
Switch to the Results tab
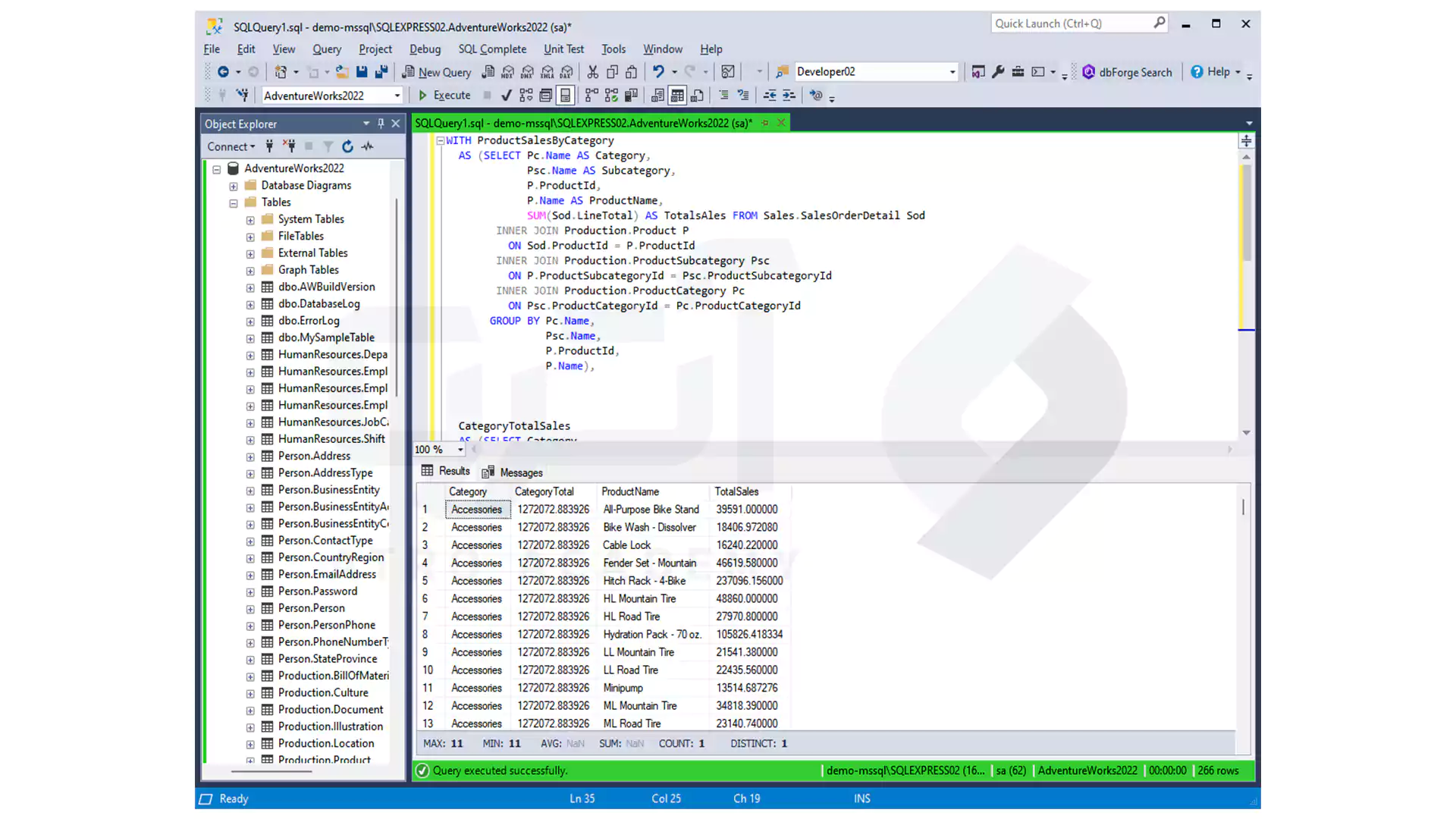446,471
